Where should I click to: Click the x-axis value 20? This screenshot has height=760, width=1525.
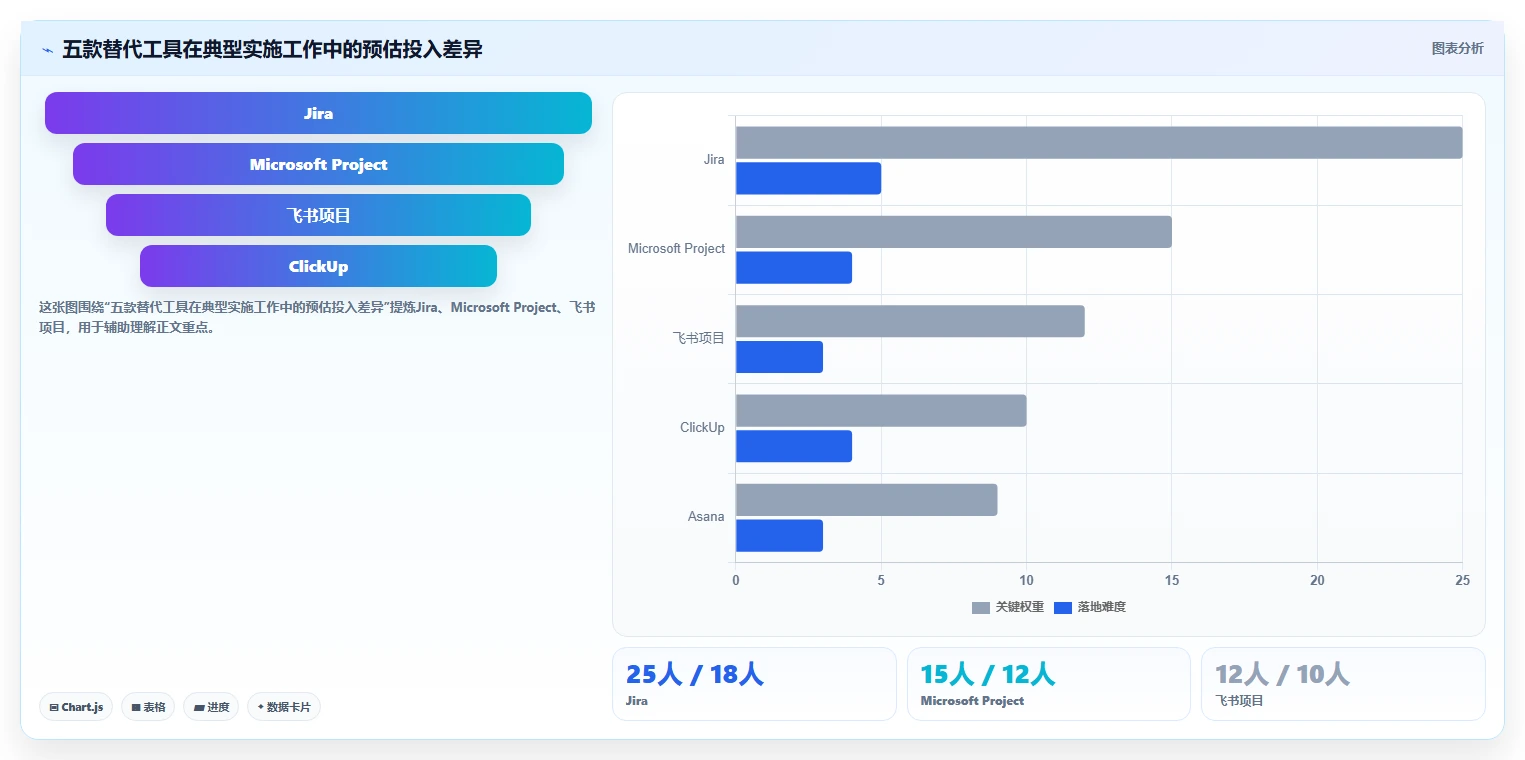click(x=1317, y=581)
